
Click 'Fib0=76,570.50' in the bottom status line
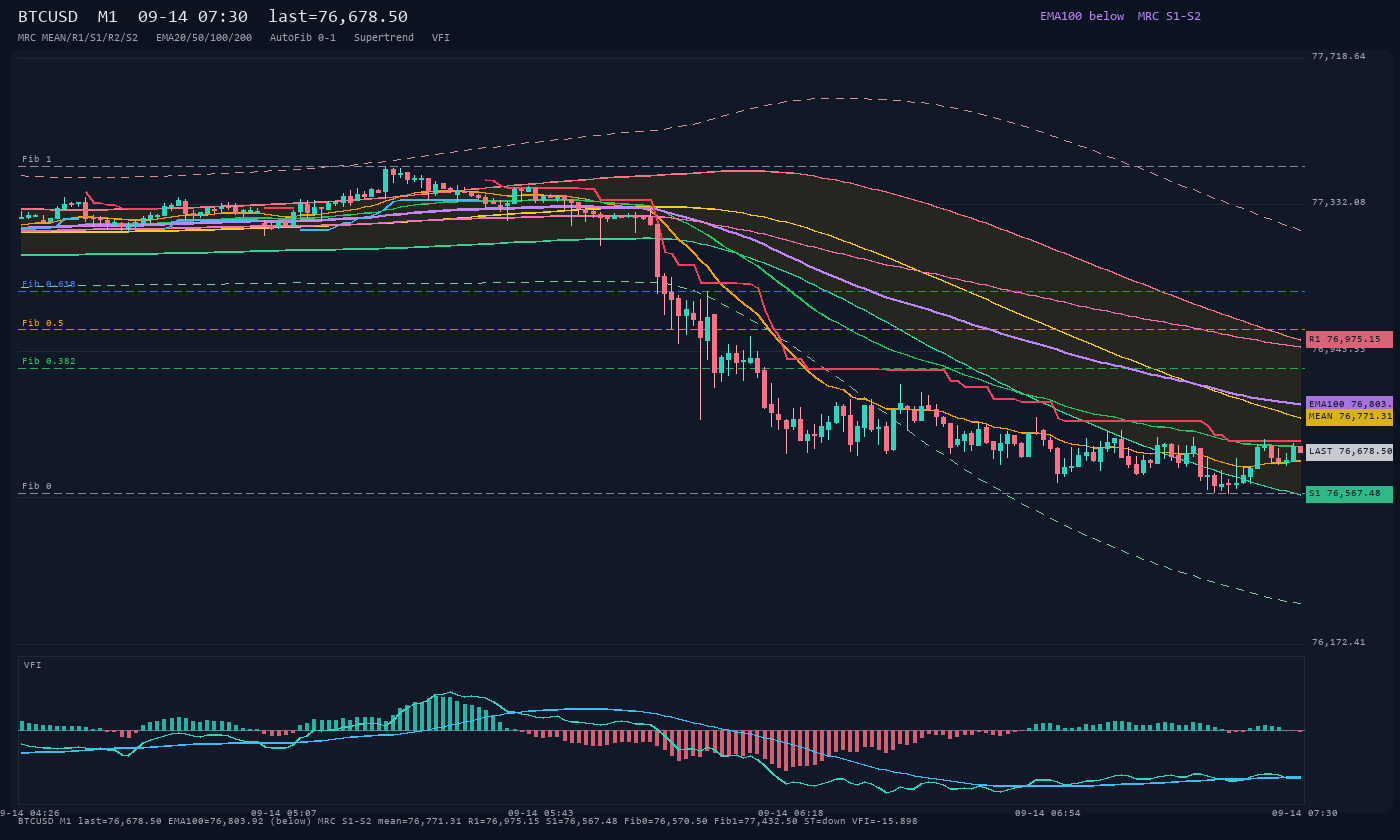pyautogui.click(x=666, y=821)
